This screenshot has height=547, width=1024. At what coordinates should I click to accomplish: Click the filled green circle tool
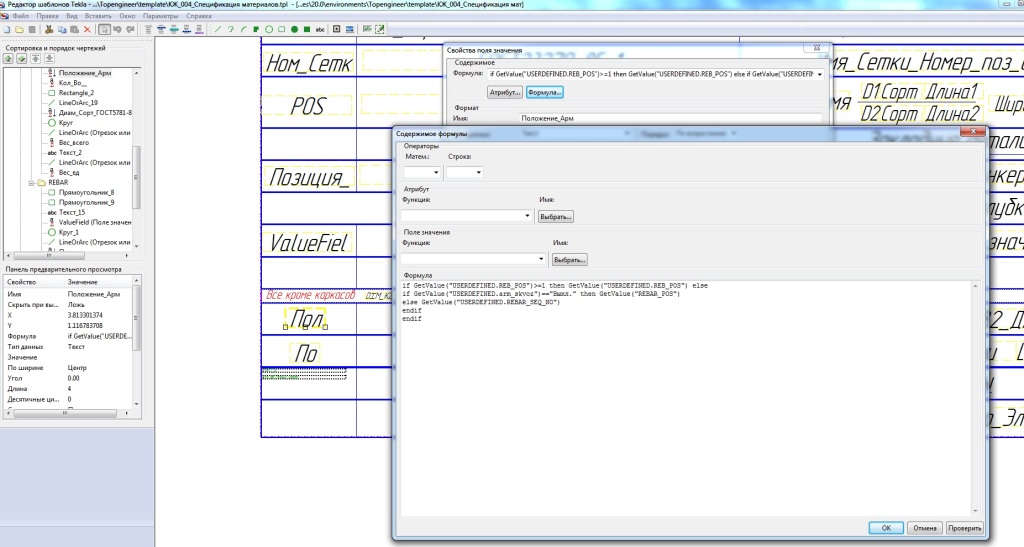[294, 30]
